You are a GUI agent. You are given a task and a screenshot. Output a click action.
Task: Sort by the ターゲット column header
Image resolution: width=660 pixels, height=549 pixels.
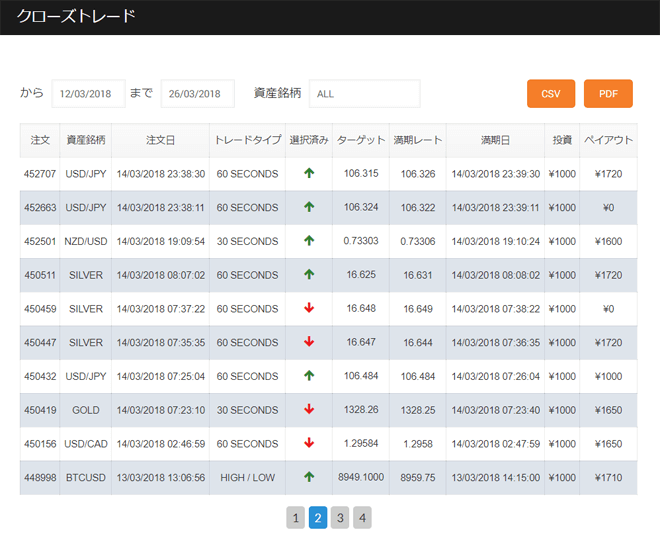click(361, 140)
